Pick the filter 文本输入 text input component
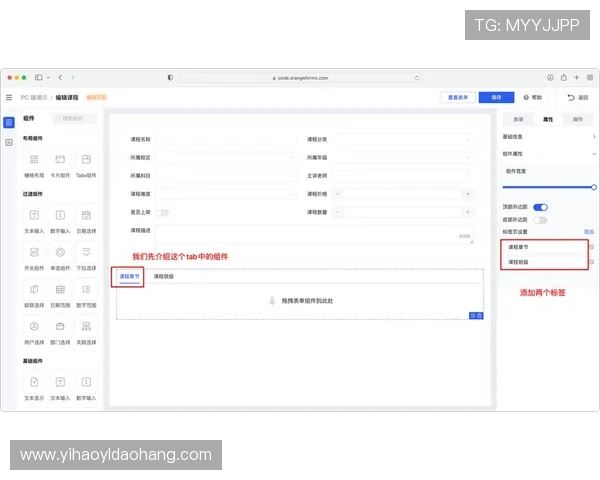This screenshot has width=600, height=480. [x=34, y=220]
